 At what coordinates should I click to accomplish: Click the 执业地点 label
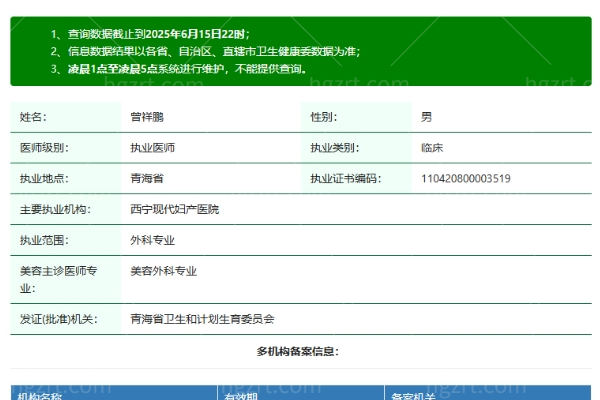[44, 178]
